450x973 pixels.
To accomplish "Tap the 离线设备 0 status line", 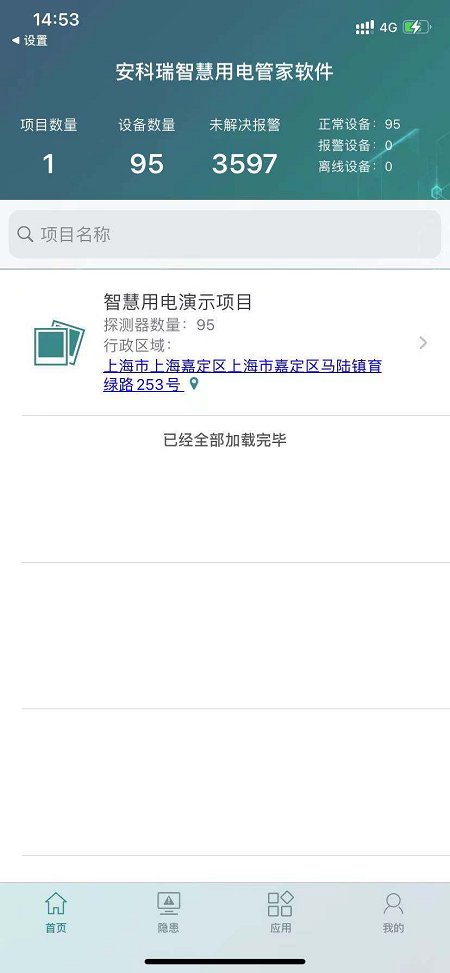I will pyautogui.click(x=356, y=166).
